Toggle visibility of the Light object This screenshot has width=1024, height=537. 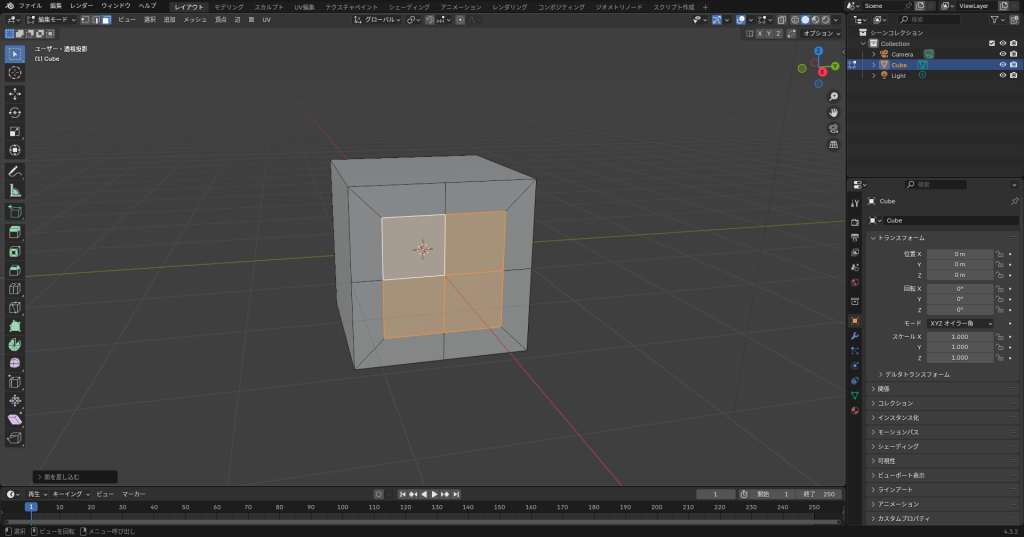(1001, 76)
